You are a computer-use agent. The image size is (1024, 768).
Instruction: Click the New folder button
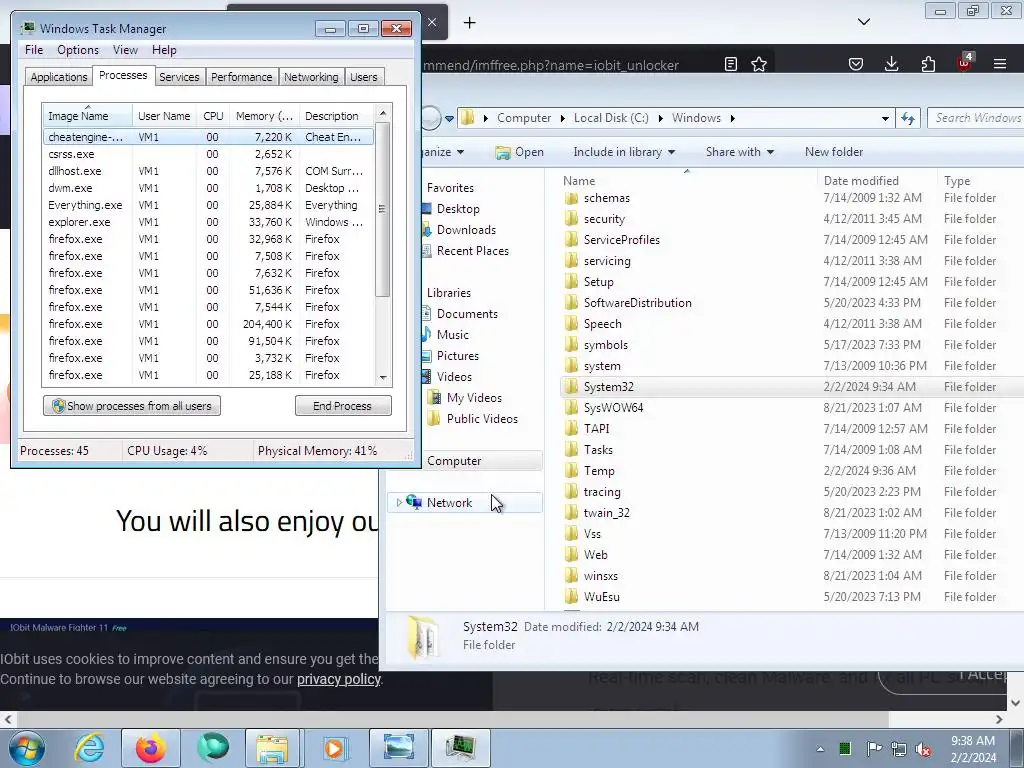point(833,152)
